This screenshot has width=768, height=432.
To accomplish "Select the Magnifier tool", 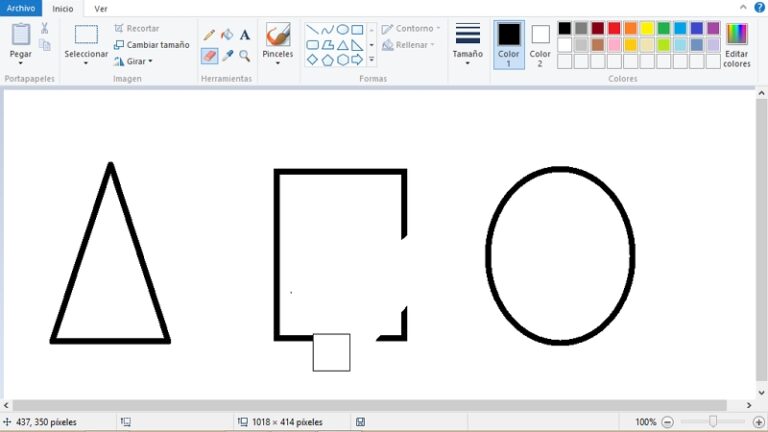I will tap(245, 56).
